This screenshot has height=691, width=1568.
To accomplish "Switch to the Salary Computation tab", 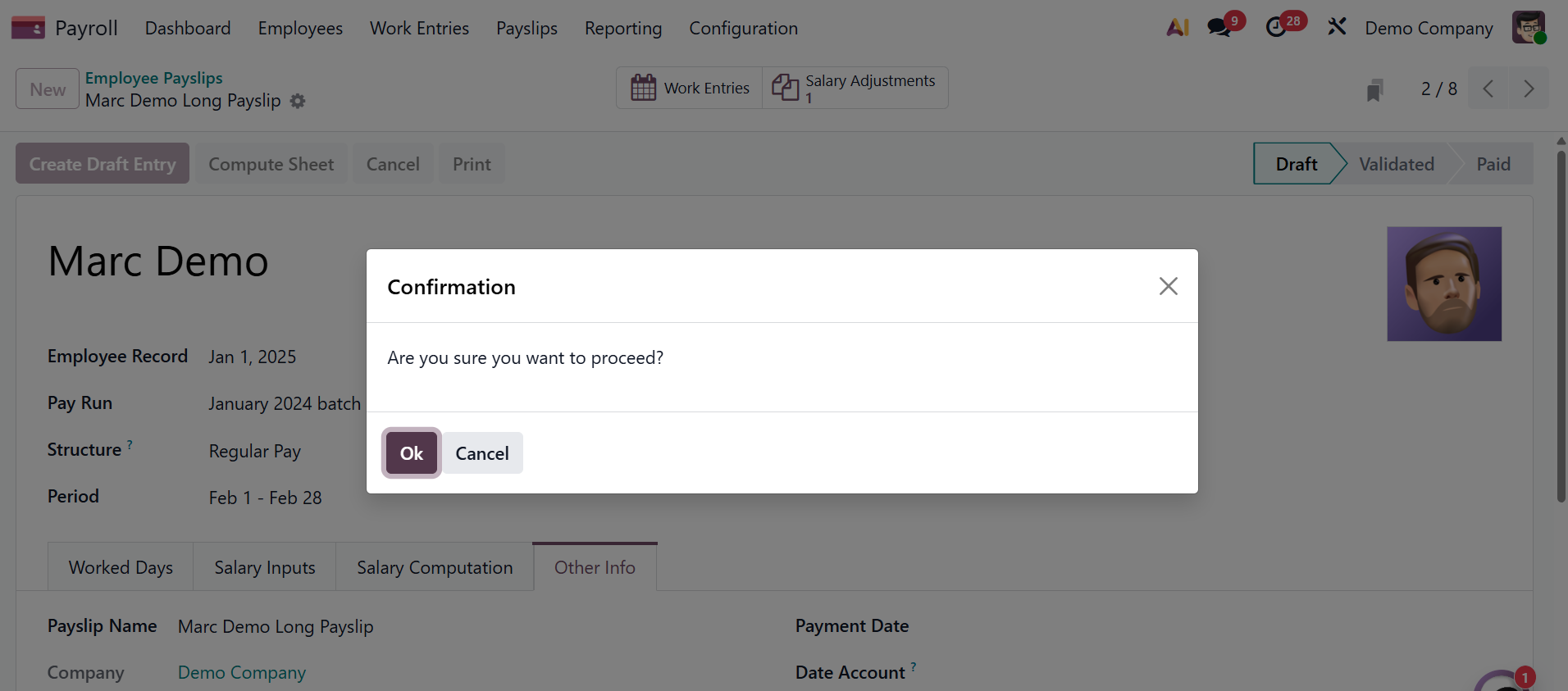I will [x=435, y=567].
